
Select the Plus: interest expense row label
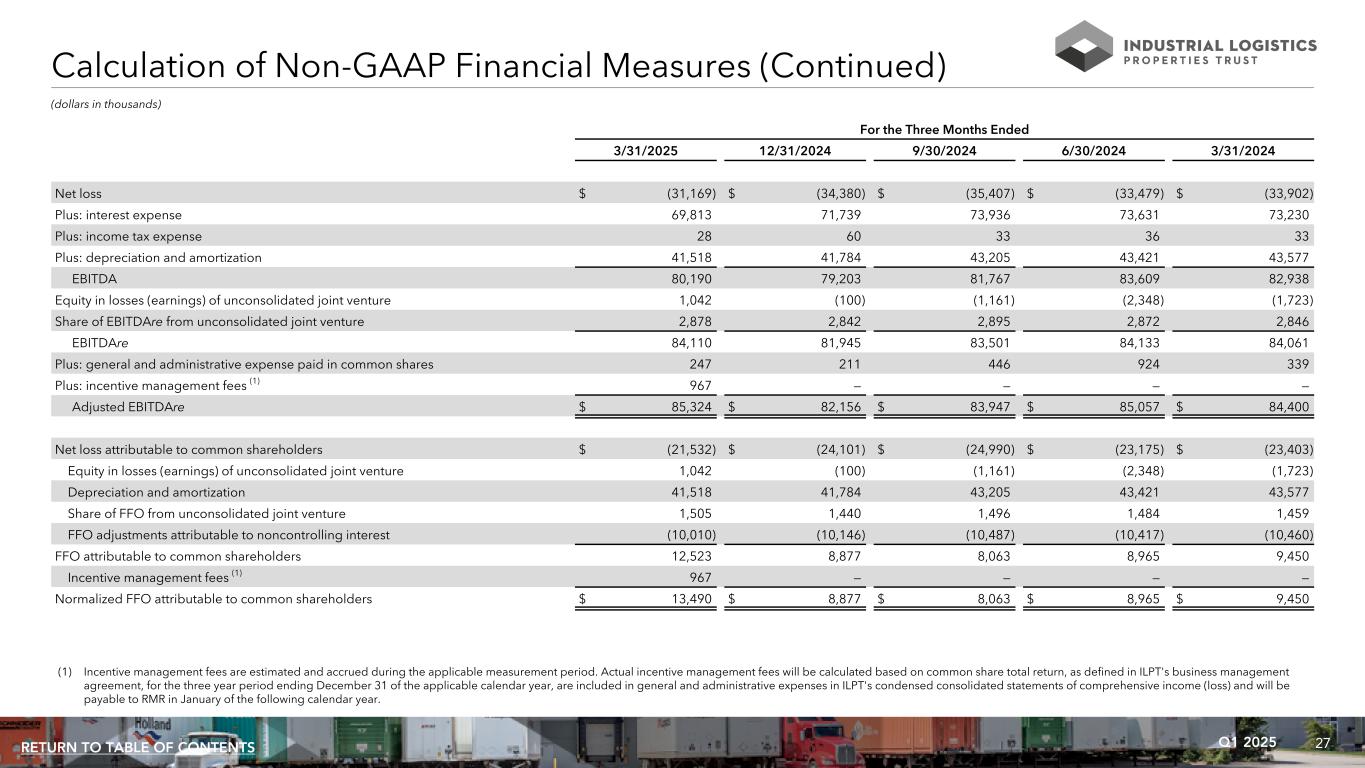[118, 215]
